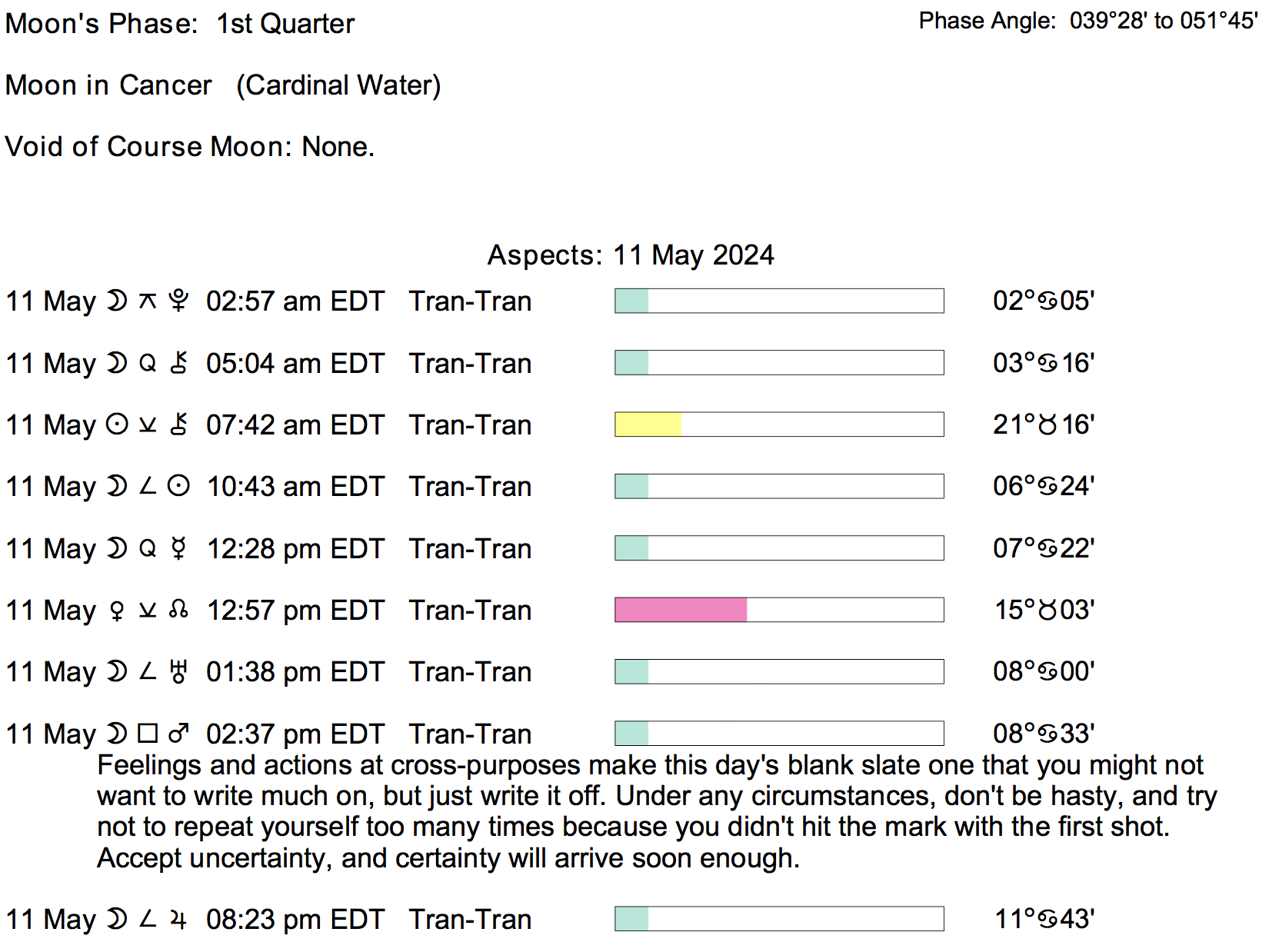Image resolution: width=1269 pixels, height=952 pixels.
Task: Click the "Moon's Phase: 1st Quarter" text
Action: [x=179, y=24]
